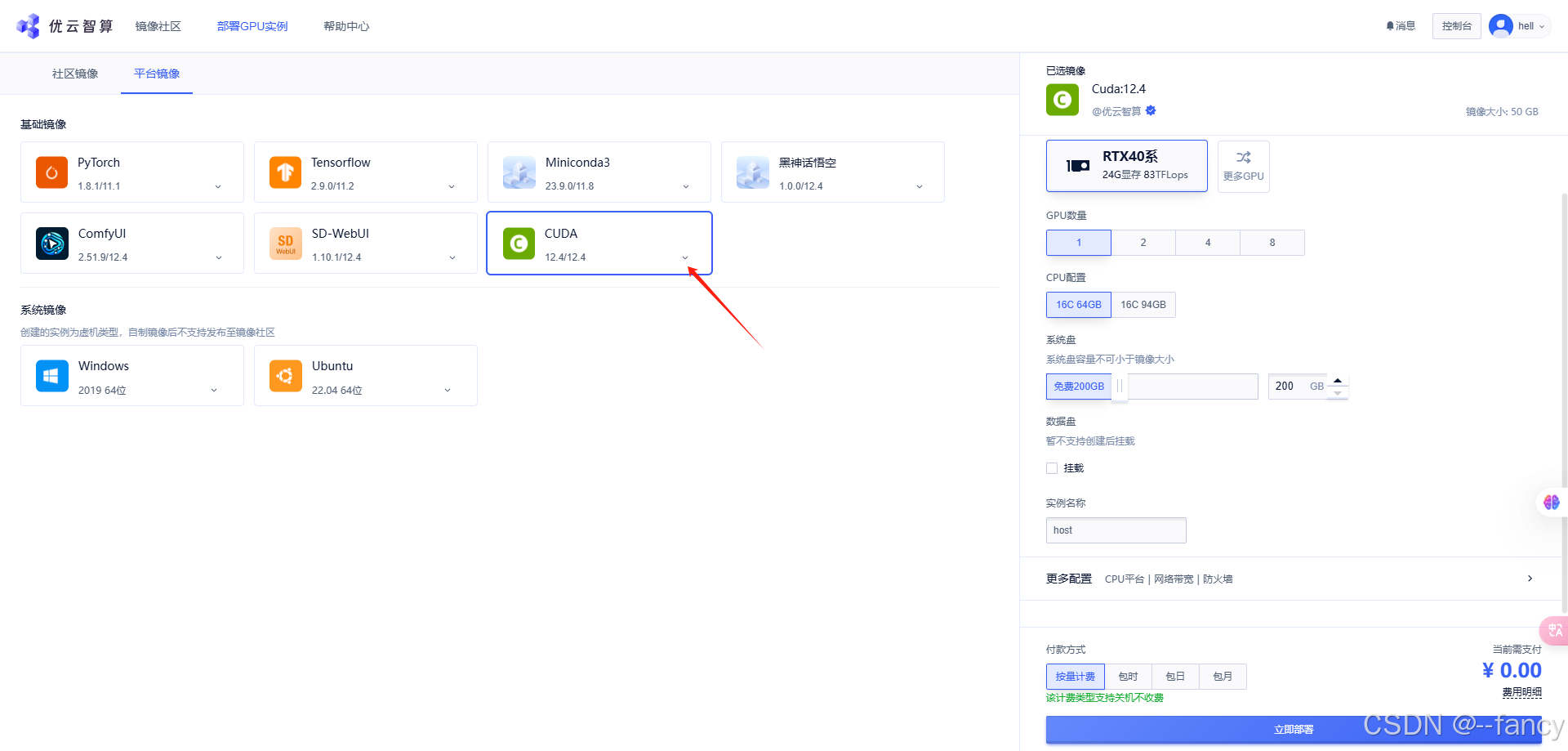Click the ComfyUI image icon
The width and height of the screenshot is (1568, 751).
click(51, 244)
